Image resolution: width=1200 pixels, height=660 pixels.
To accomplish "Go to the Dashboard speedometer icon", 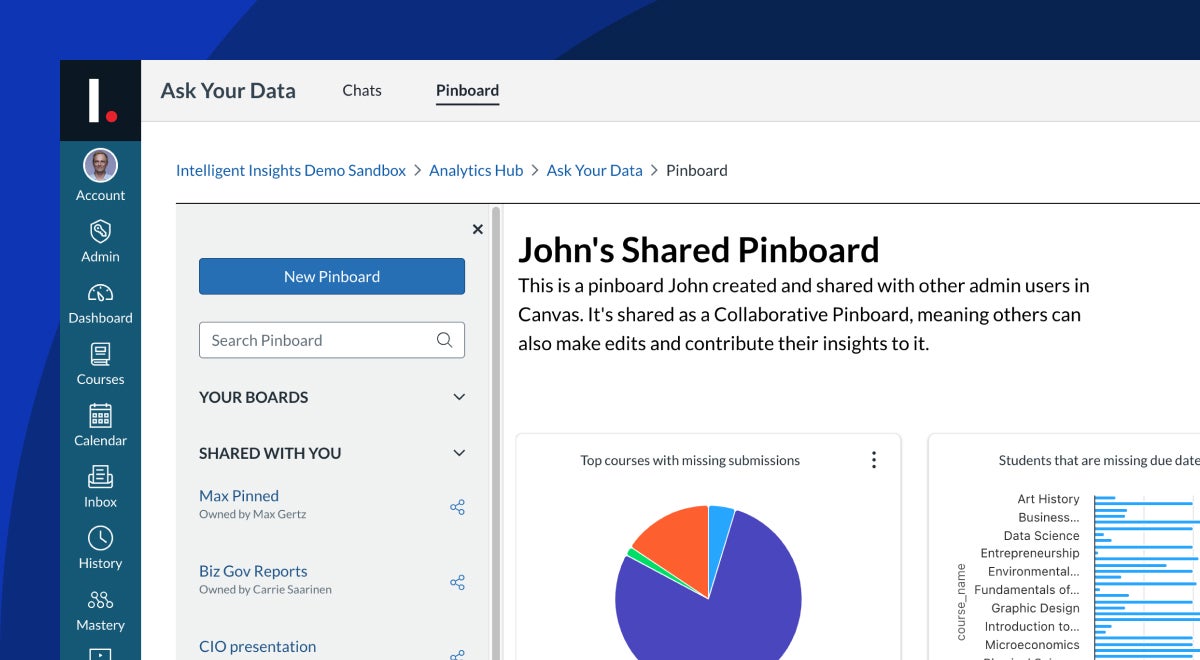I will tap(100, 293).
